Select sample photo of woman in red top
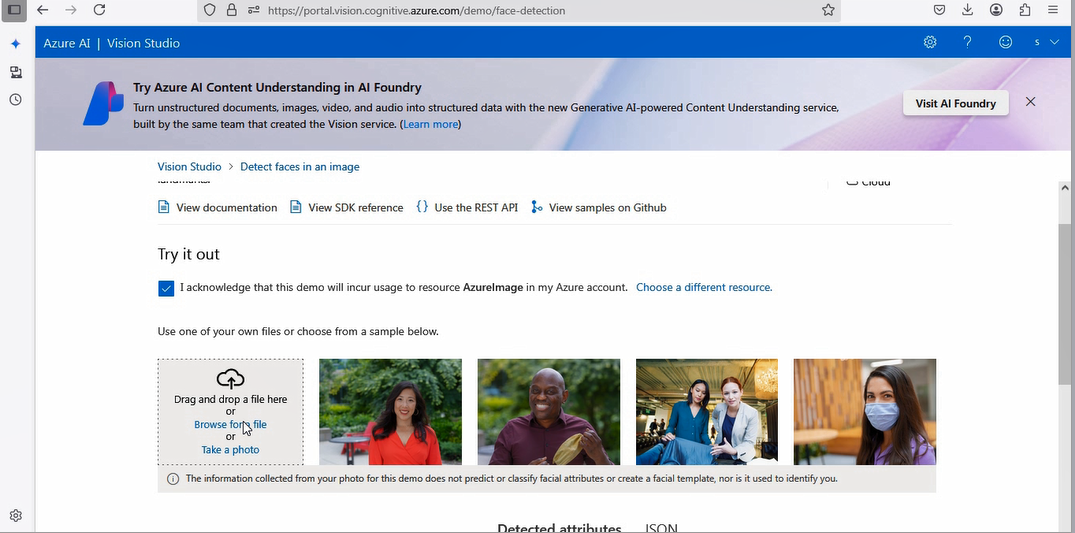 (x=390, y=412)
